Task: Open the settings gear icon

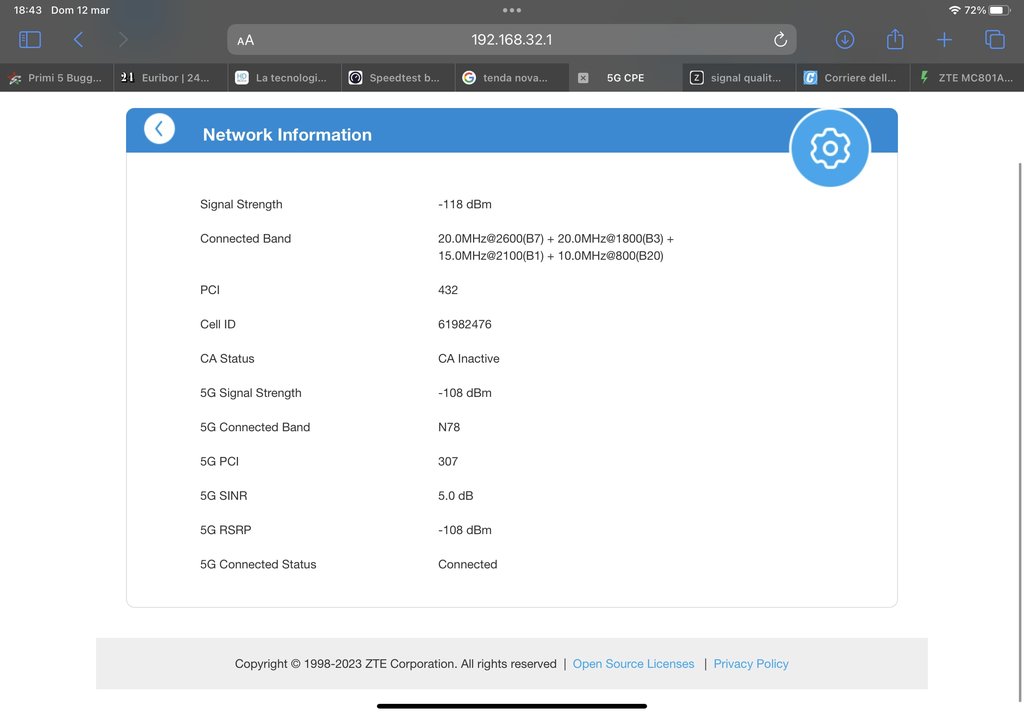Action: click(829, 149)
